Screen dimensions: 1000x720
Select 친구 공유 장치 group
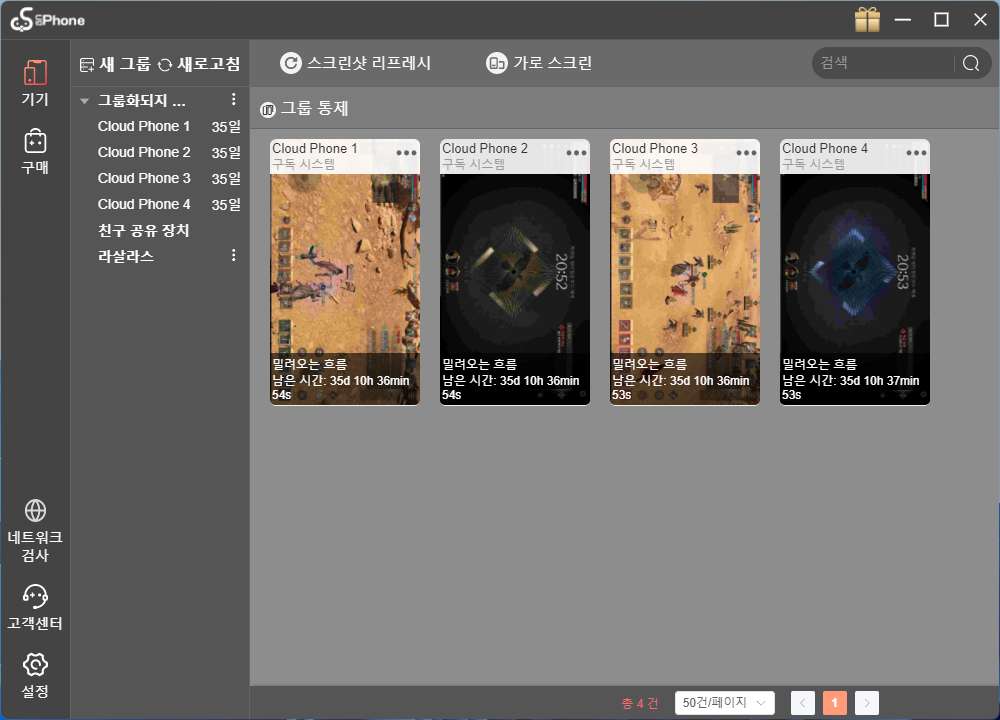143,230
